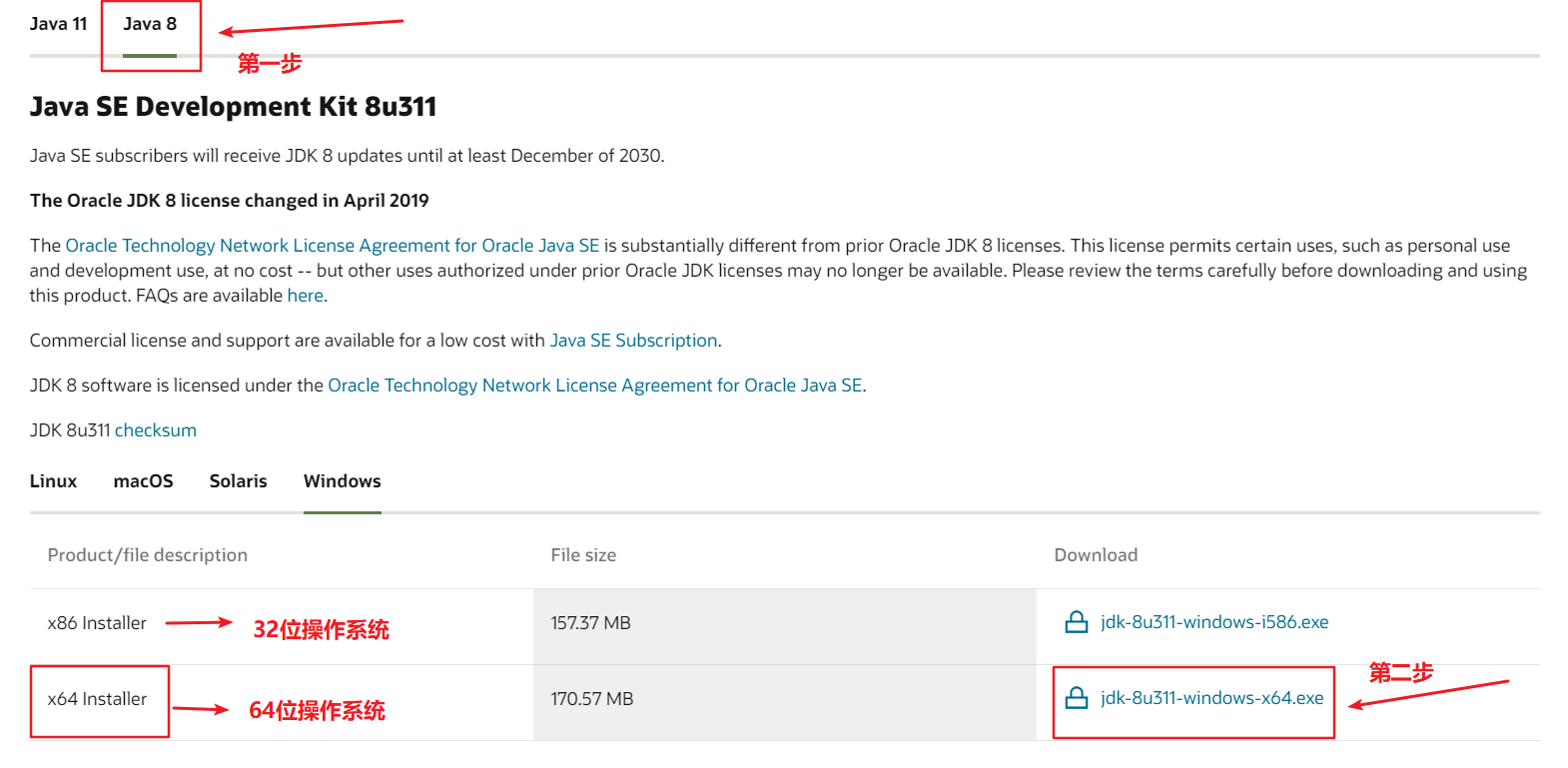The image size is (1568, 768).
Task: Click the 'Java SE subscribers will receive' sentence
Action: click(x=347, y=156)
